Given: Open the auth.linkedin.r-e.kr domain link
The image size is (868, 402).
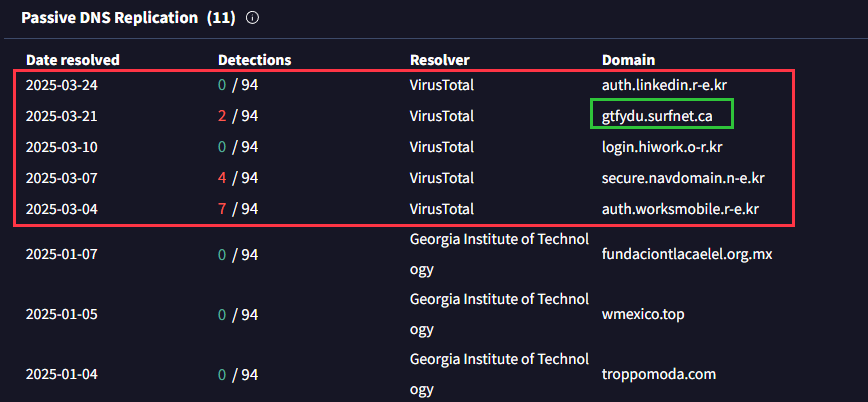Looking at the screenshot, I should tap(664, 85).
